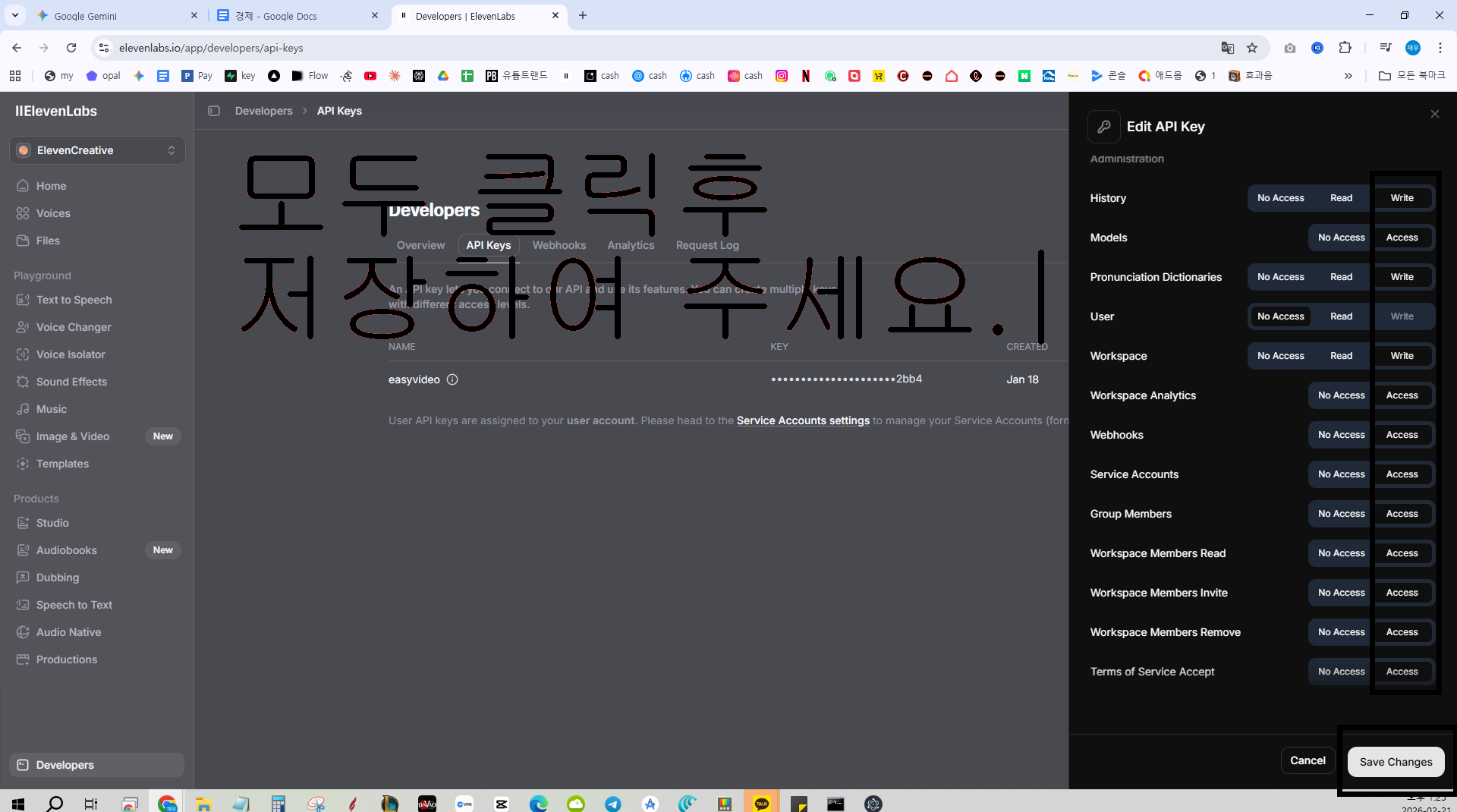The image size is (1457, 812).
Task: Set Pronunciation Dictionaries to Write
Action: (x=1402, y=277)
